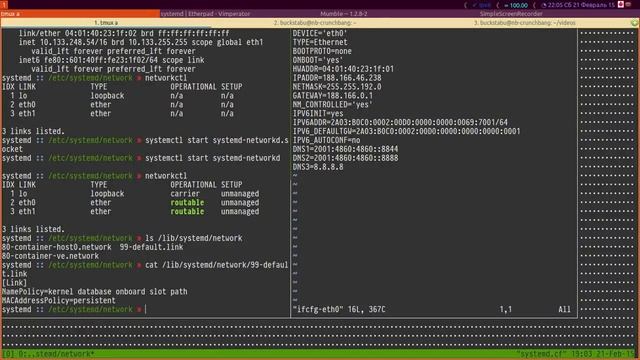Place the cursor at the last shell prompt
The width and height of the screenshot is (640, 360).
coord(145,309)
